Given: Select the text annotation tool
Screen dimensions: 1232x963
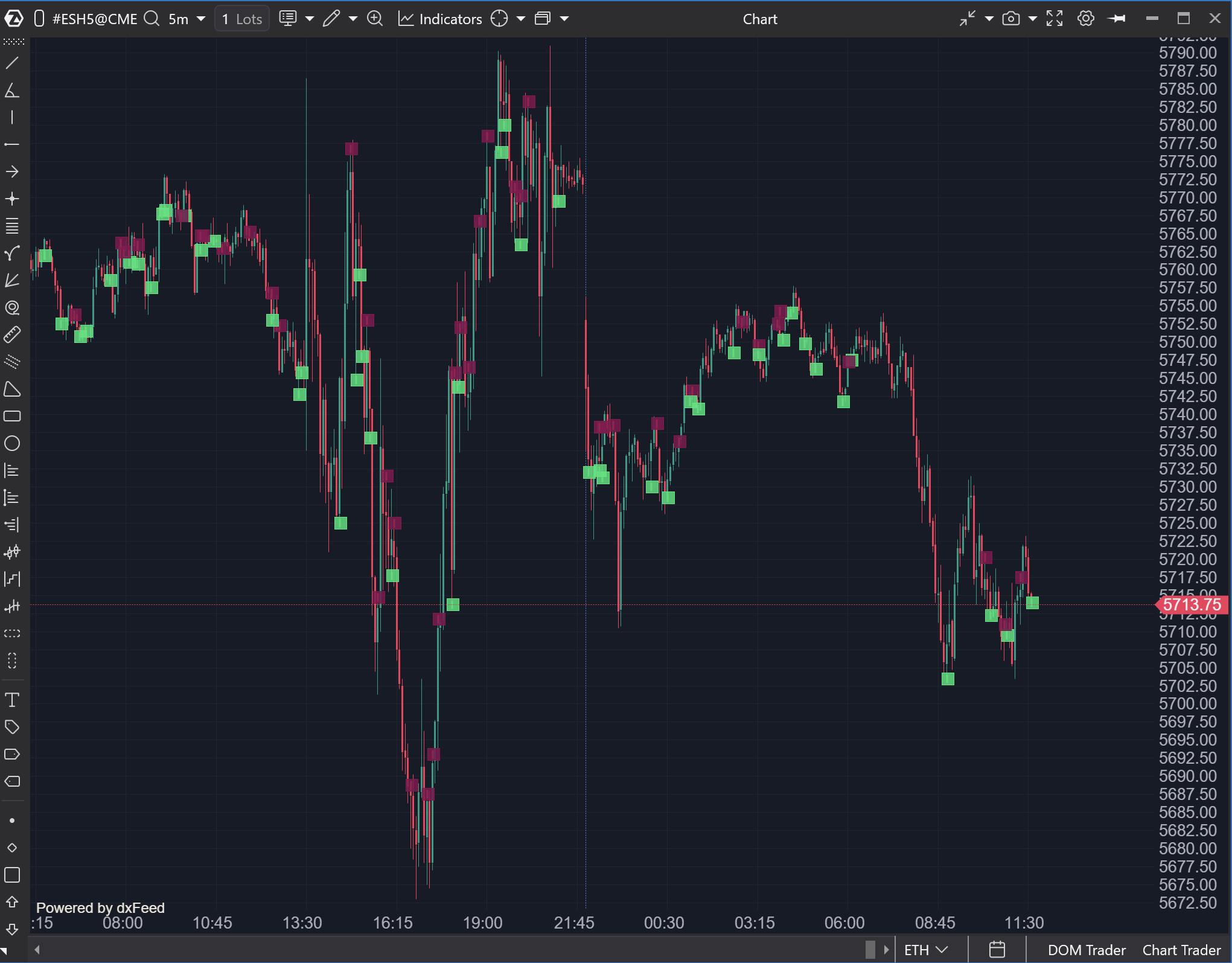Looking at the screenshot, I should pos(12,700).
